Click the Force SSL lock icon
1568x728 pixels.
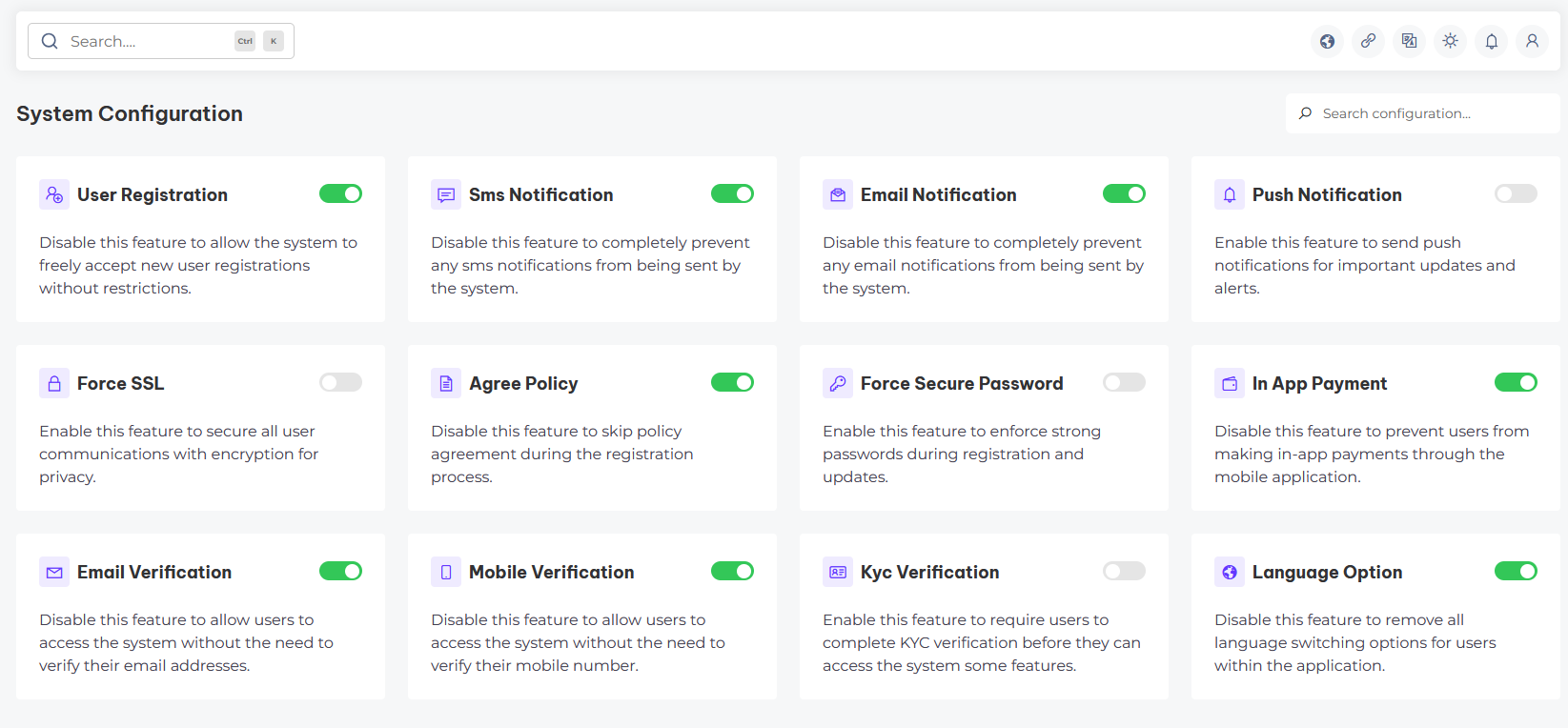coord(54,383)
